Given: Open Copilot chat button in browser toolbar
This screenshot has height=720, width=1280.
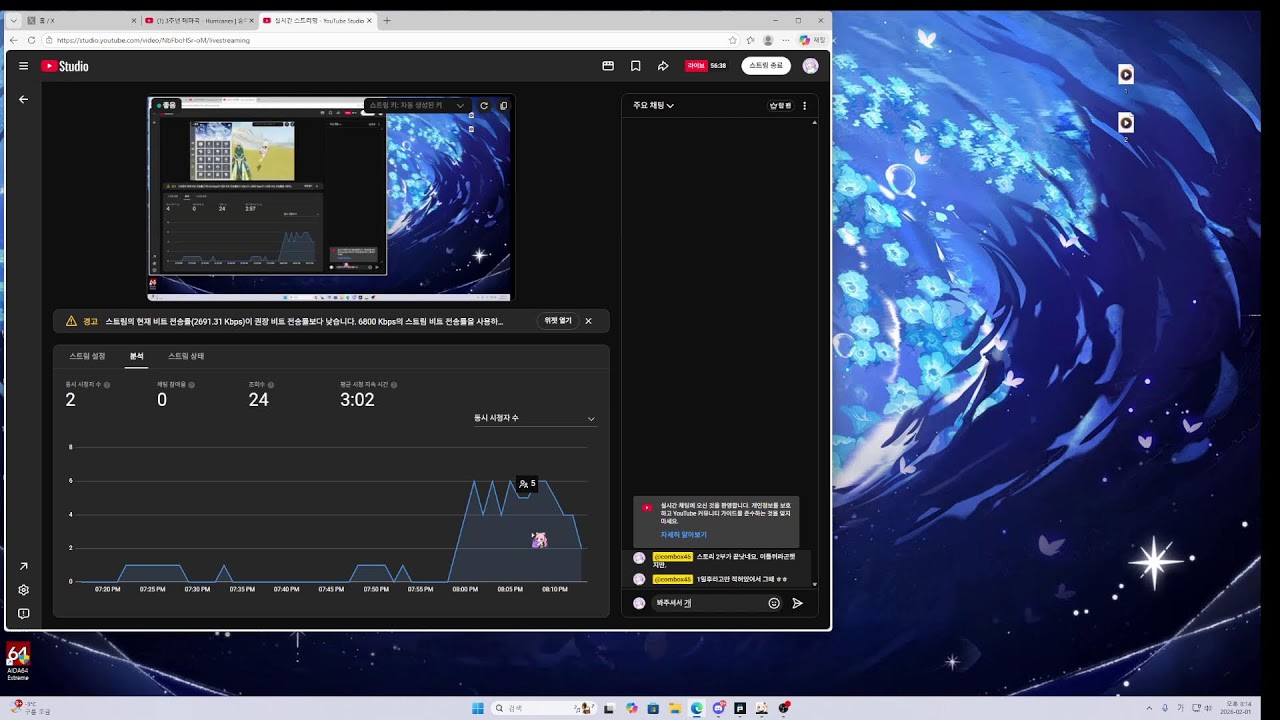Looking at the screenshot, I should click(812, 40).
